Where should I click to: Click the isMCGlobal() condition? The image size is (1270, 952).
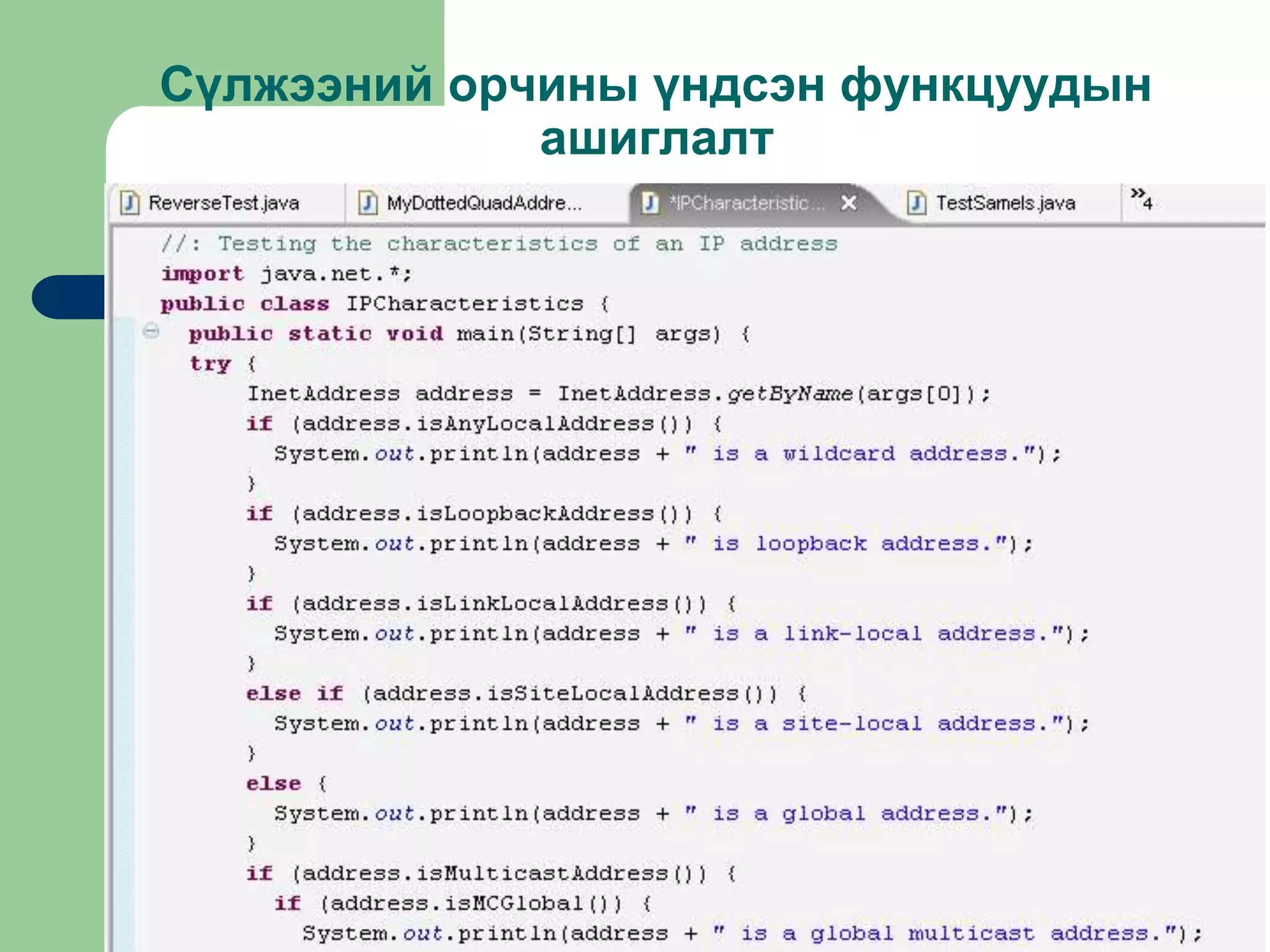click(471, 903)
